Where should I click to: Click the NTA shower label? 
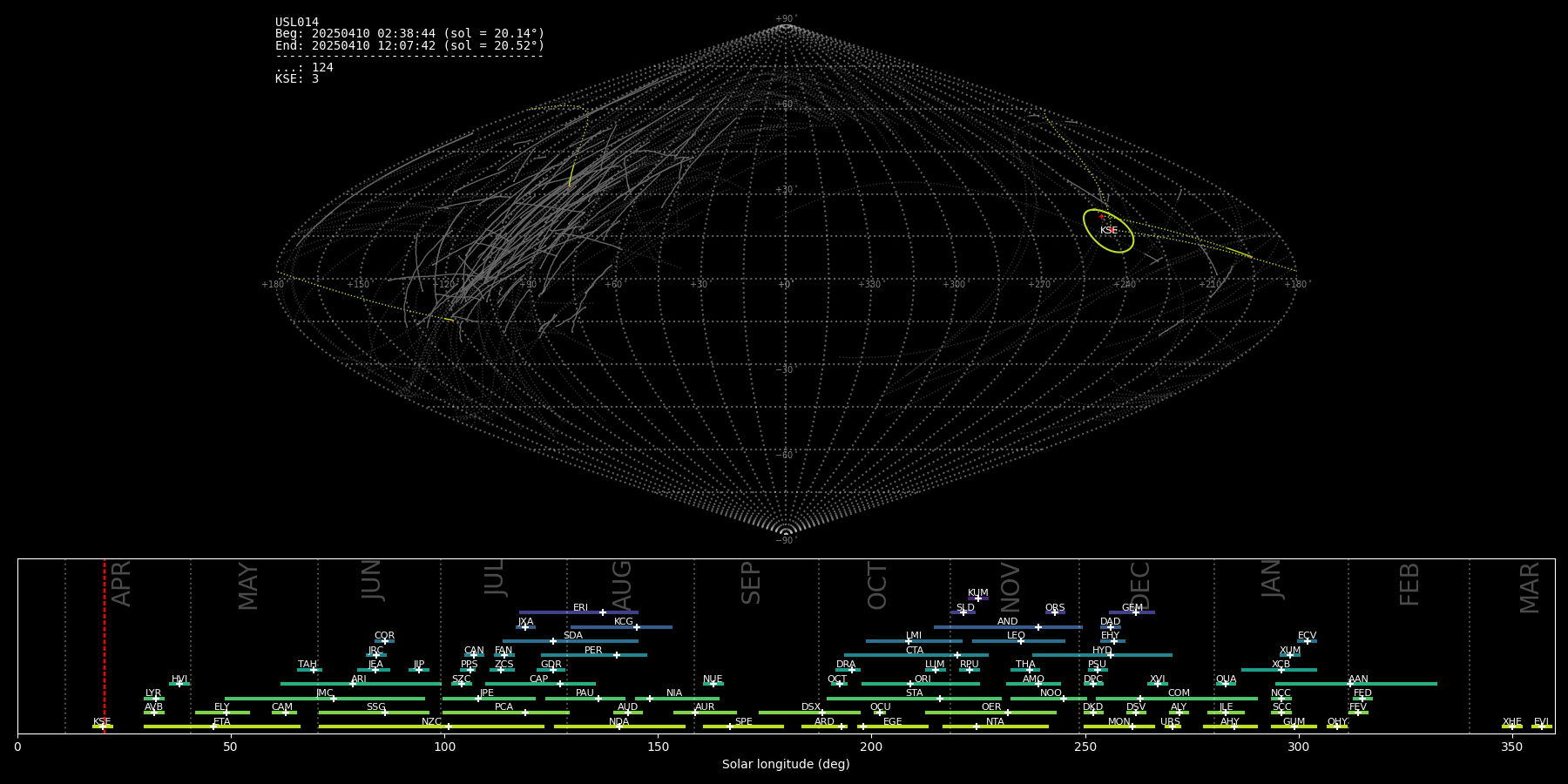[995, 722]
